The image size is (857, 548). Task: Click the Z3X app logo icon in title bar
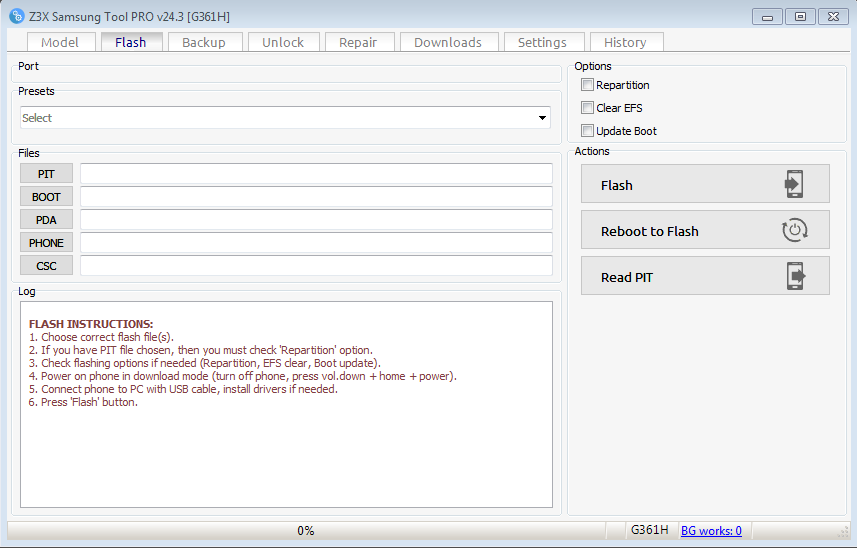tap(17, 16)
